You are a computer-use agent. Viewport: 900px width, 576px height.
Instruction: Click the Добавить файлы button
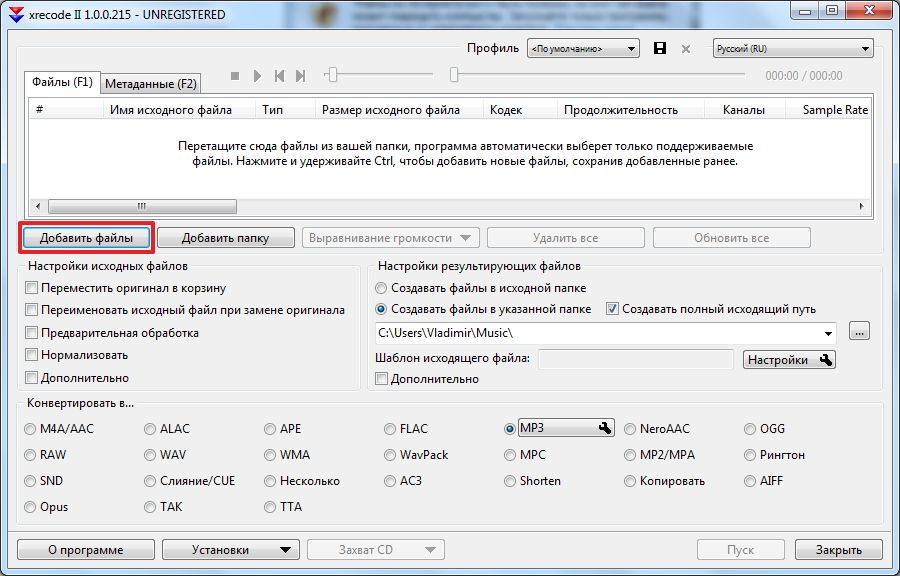point(86,238)
